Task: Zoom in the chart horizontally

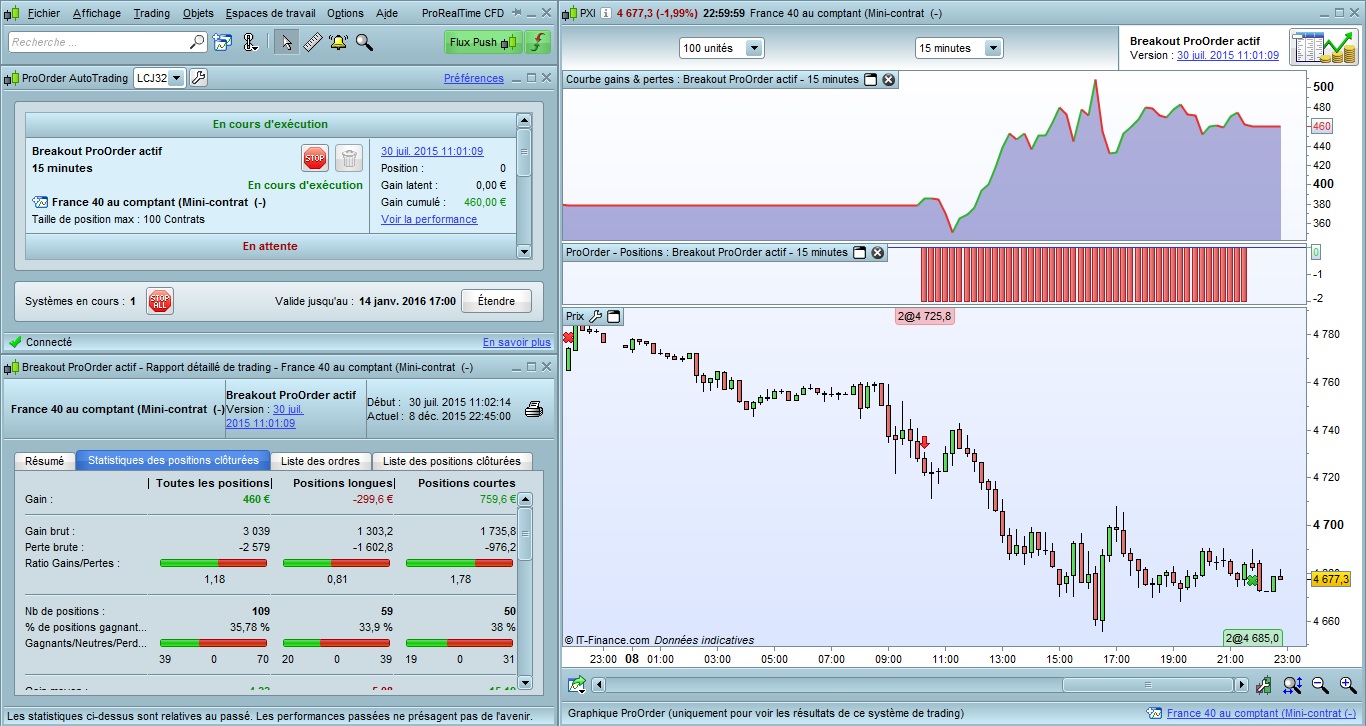Action: point(1347,685)
